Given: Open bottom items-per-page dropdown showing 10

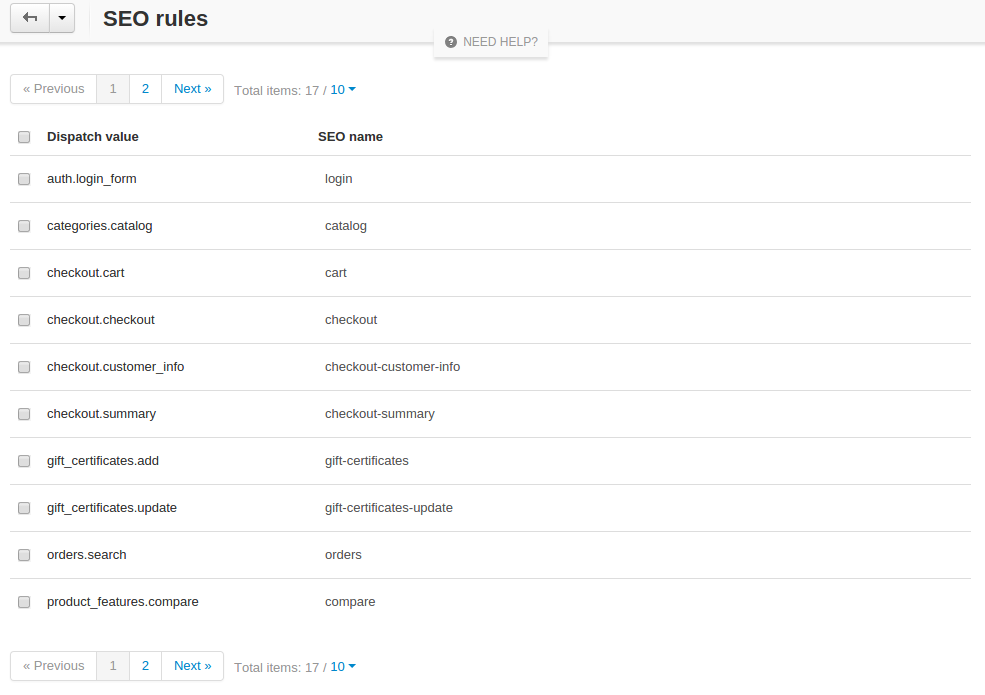Looking at the screenshot, I should point(343,667).
